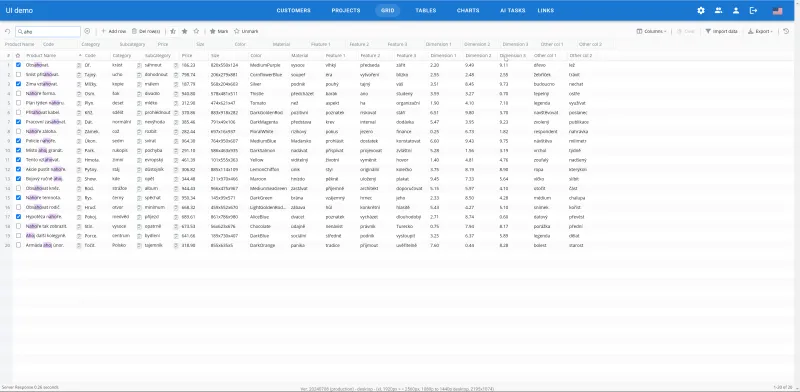The image size is (800, 392).
Task: Click the 'Server Response 0.26 seconds' status text
Action: [30, 387]
